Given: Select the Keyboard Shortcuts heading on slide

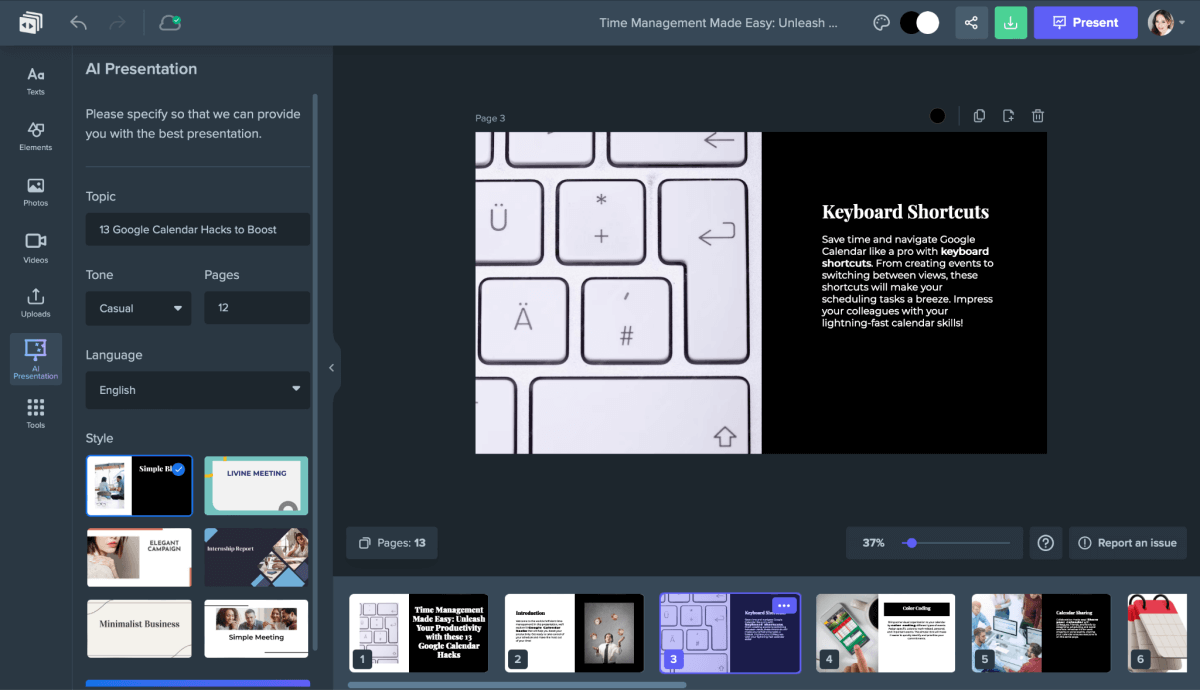Looking at the screenshot, I should tap(905, 212).
